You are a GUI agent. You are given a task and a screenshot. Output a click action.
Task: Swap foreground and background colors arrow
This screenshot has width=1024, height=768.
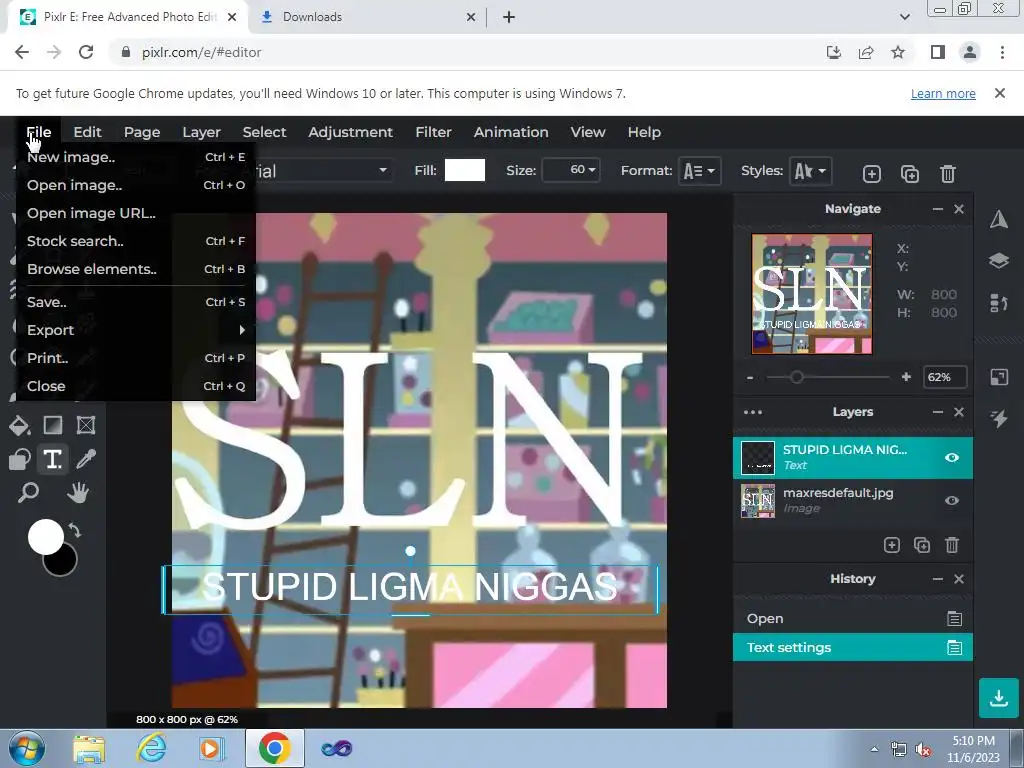point(74,530)
